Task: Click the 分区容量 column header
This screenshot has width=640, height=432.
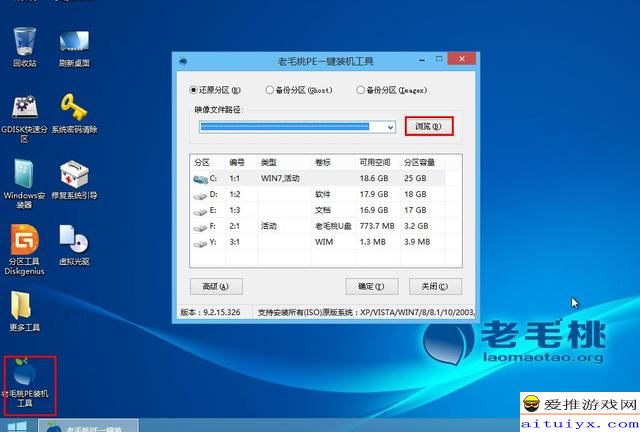Action: pyautogui.click(x=419, y=163)
